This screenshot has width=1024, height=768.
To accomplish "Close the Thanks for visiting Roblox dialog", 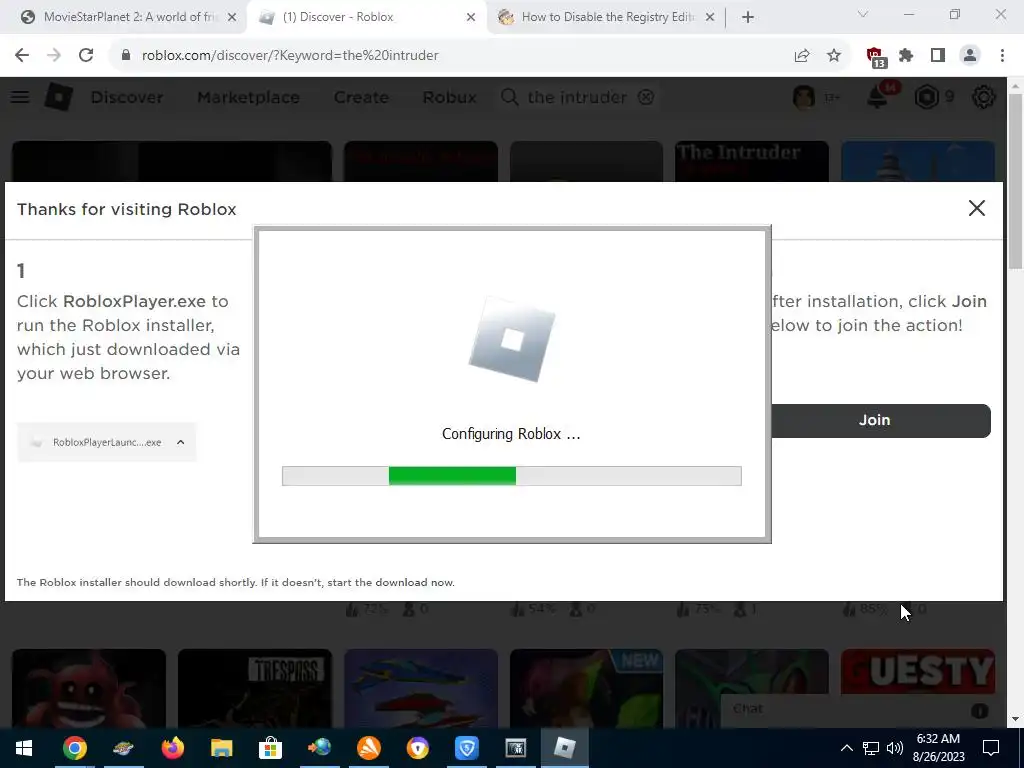I will click(976, 208).
